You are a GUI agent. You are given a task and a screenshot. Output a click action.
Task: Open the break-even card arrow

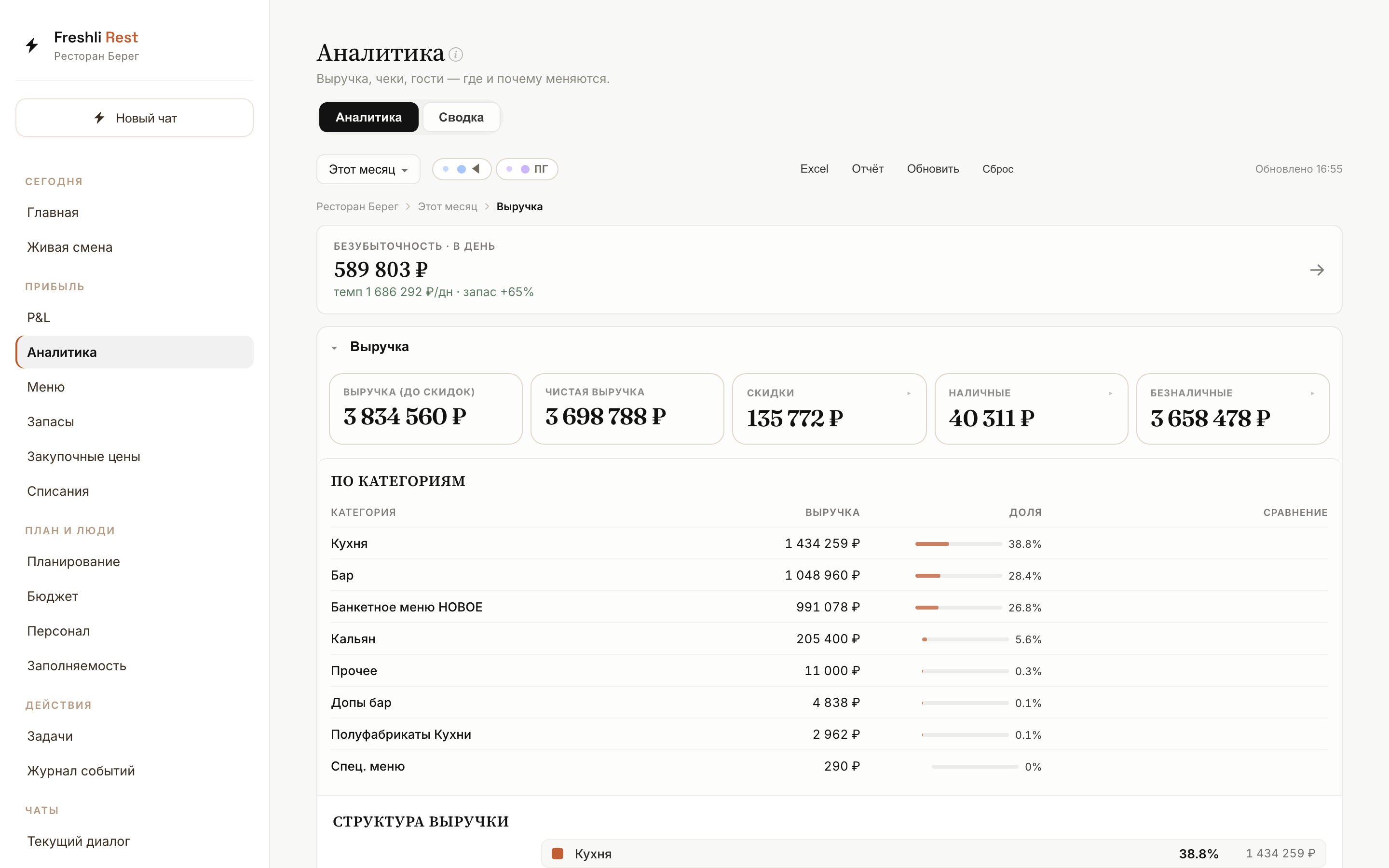tap(1317, 270)
